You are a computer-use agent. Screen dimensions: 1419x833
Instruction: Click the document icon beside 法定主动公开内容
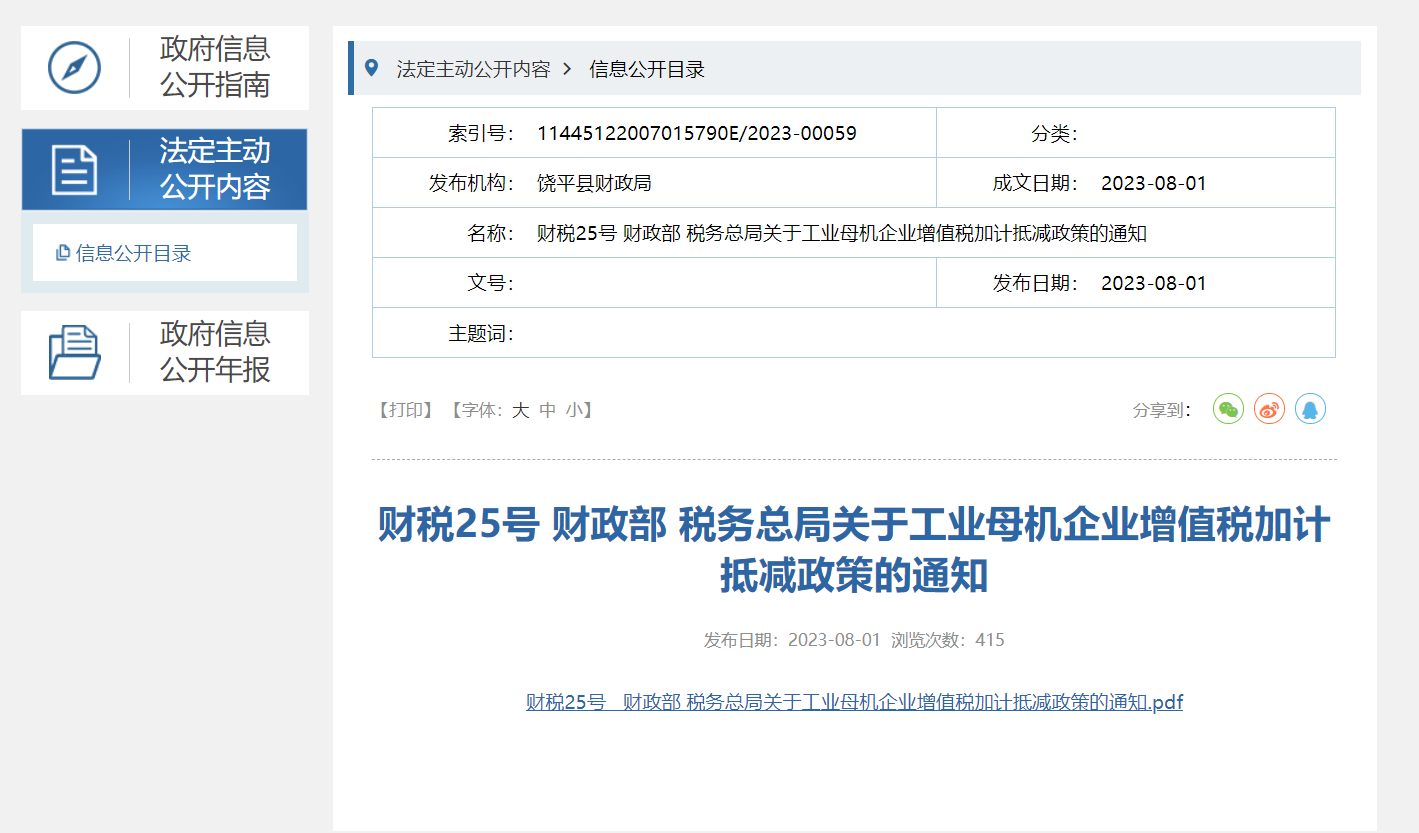click(75, 169)
